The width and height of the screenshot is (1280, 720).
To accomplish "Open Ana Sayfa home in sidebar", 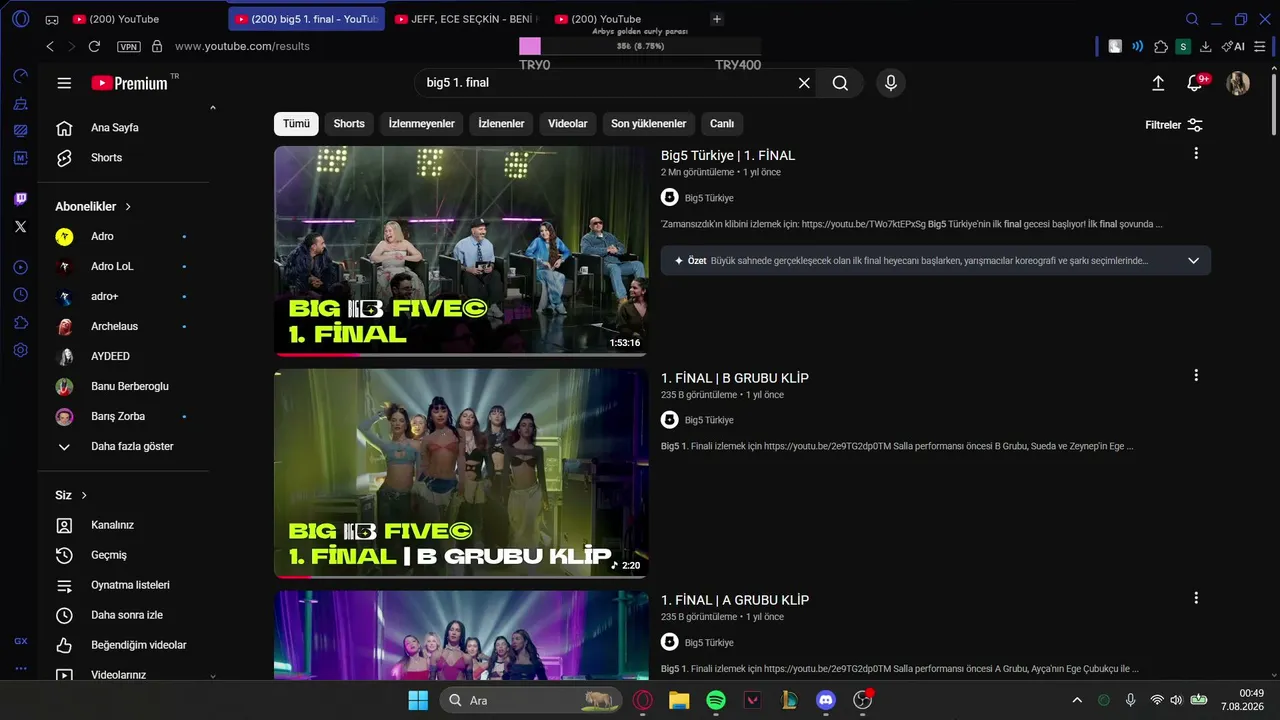I will tap(123, 128).
